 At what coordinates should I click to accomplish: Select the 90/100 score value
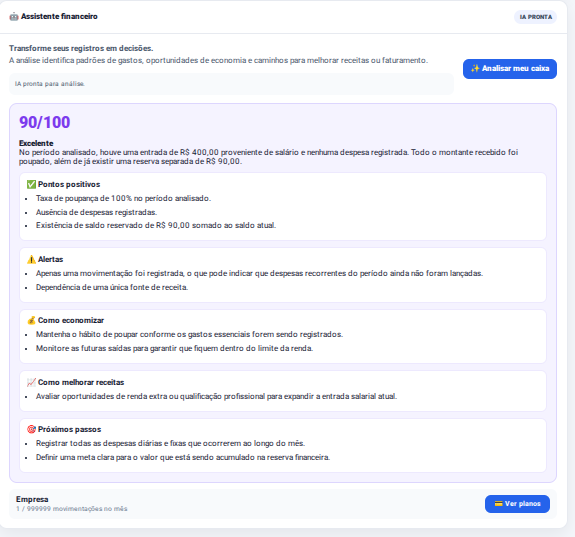(x=44, y=122)
